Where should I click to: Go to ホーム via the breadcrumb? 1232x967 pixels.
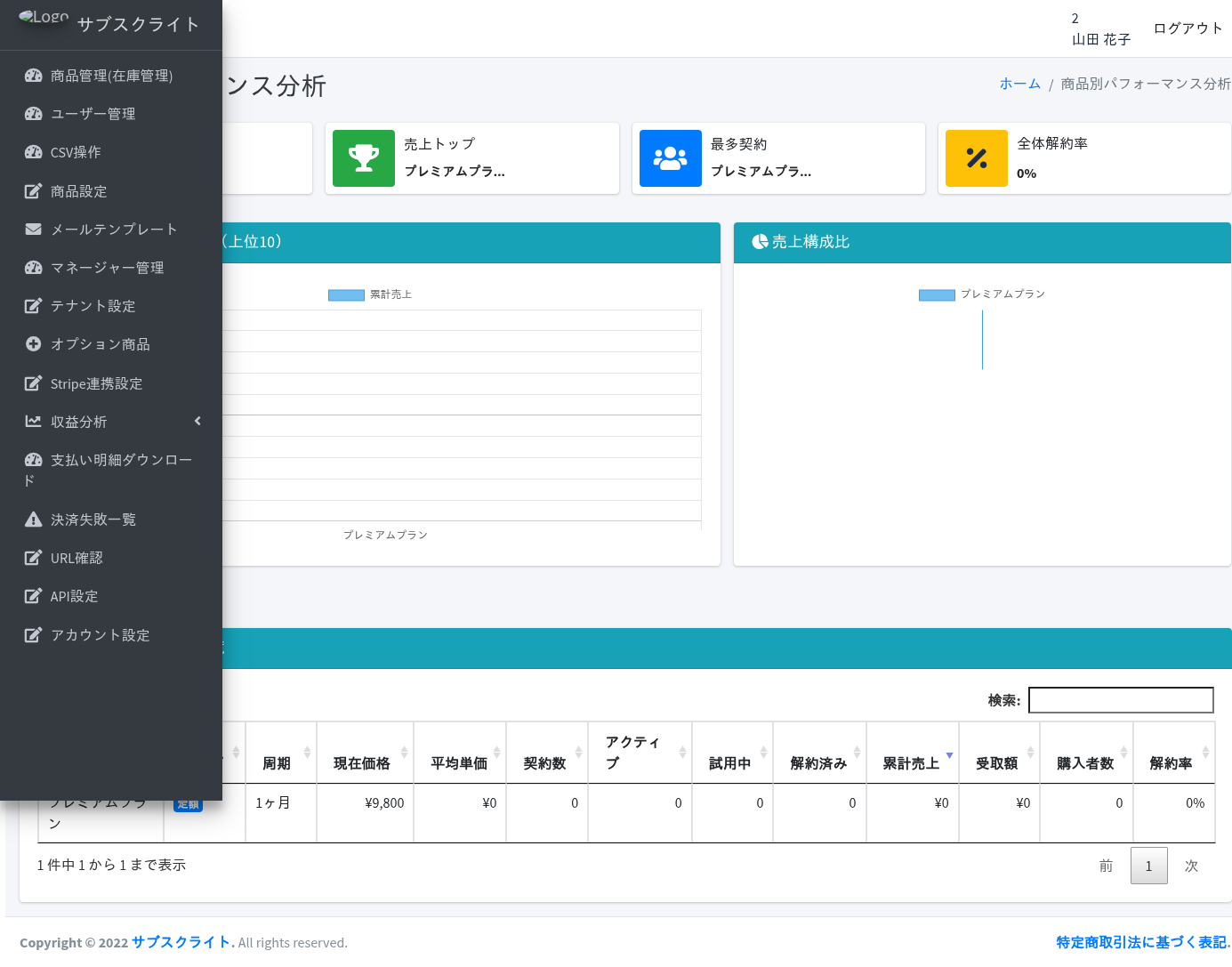1019,84
